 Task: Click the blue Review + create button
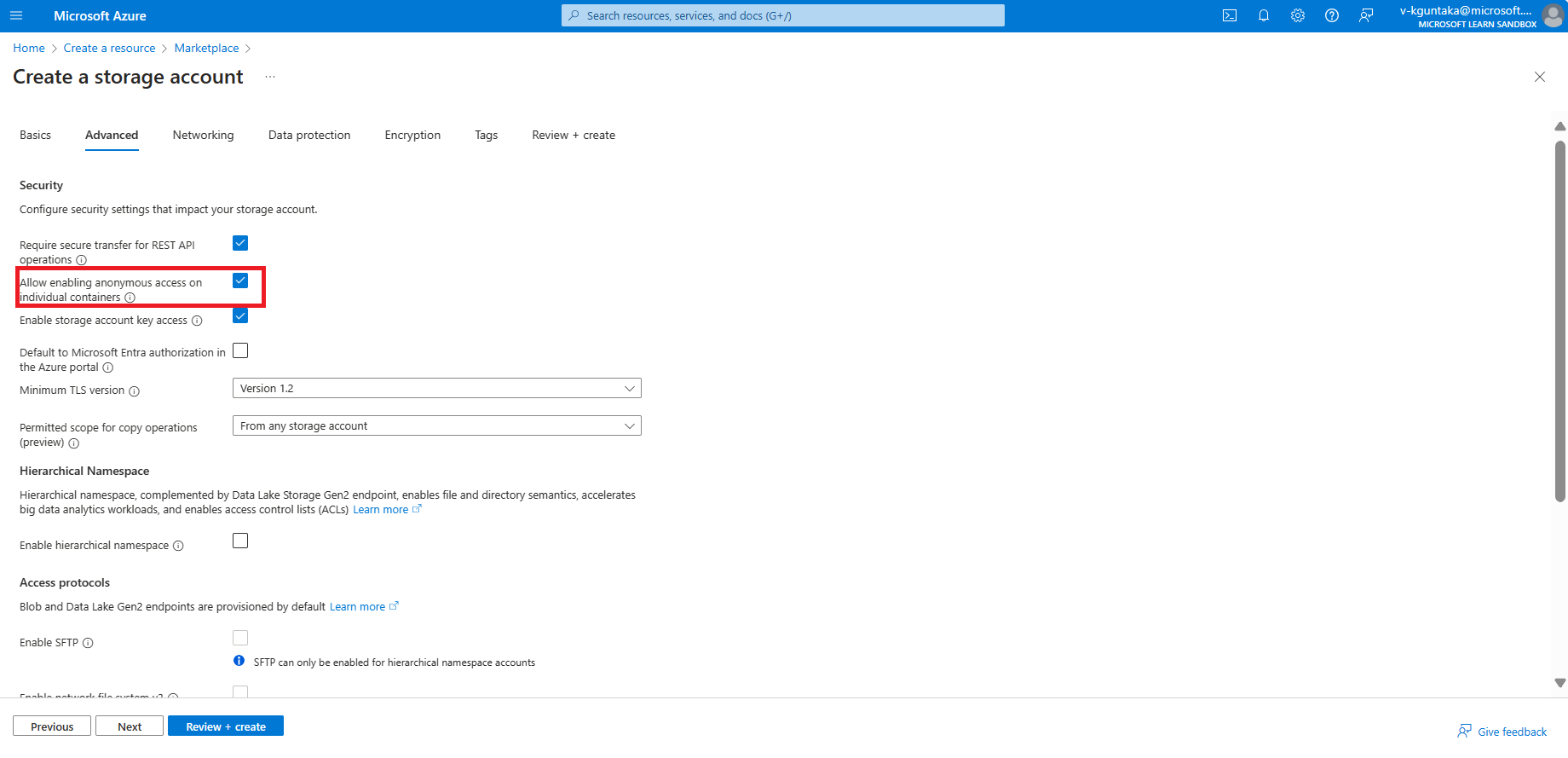tap(226, 726)
